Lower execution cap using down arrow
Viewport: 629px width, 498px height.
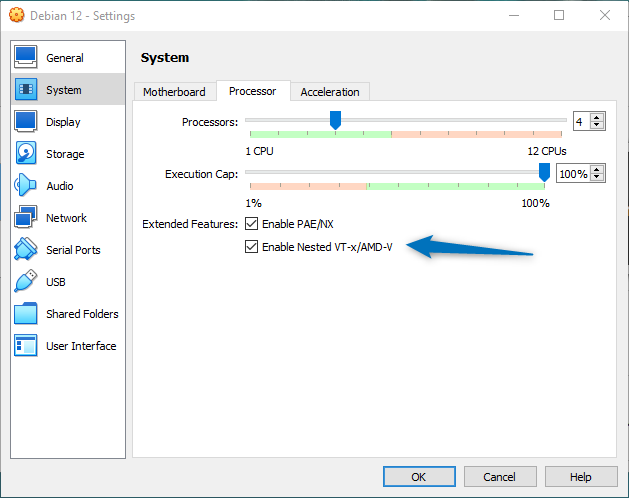[x=597, y=178]
